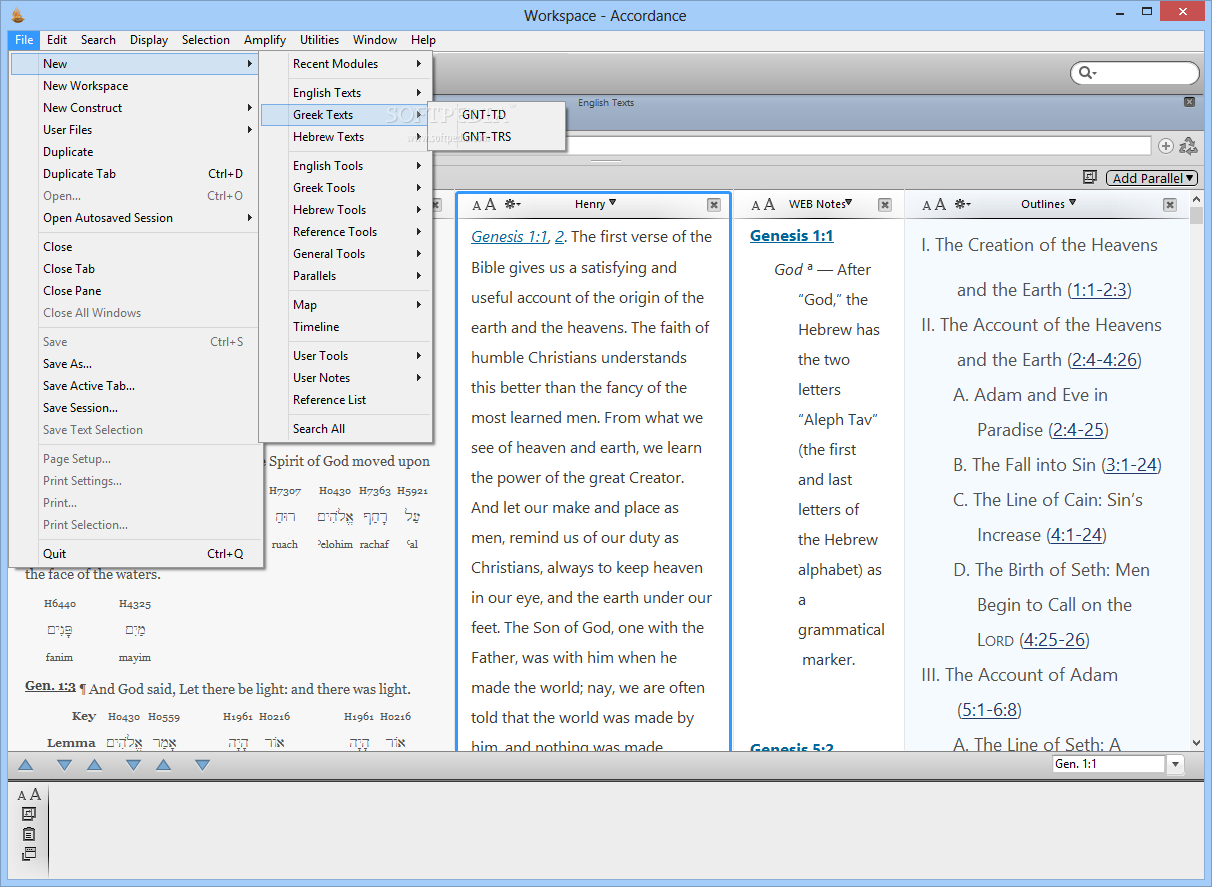Follow the 1:1-2:3 outline link

tap(1099, 290)
